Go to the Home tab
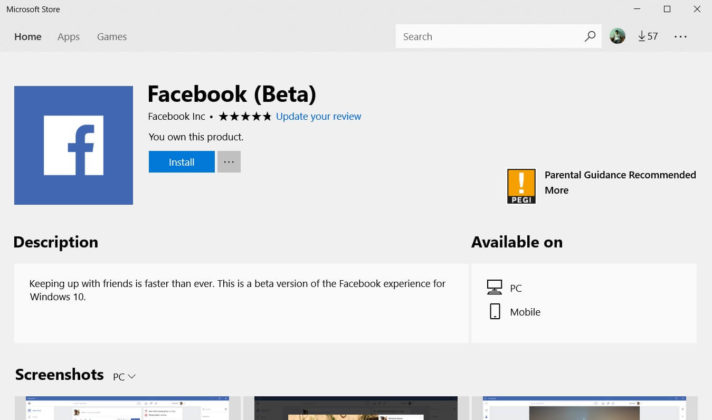Screen dimensions: 712x420 [x=28, y=37]
